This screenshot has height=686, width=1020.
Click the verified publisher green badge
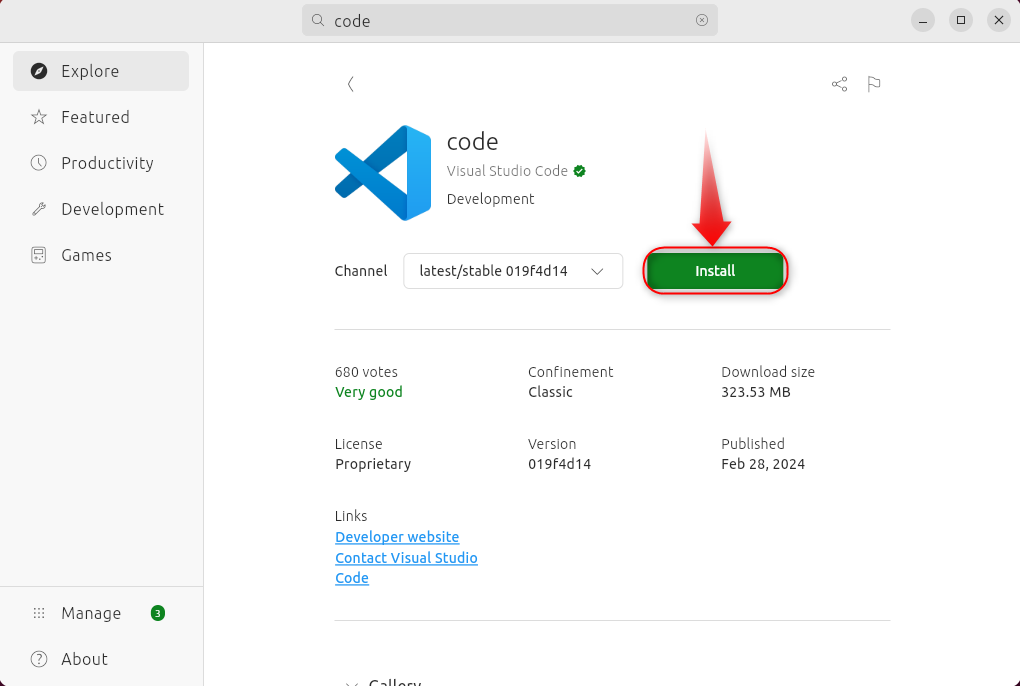(x=580, y=171)
